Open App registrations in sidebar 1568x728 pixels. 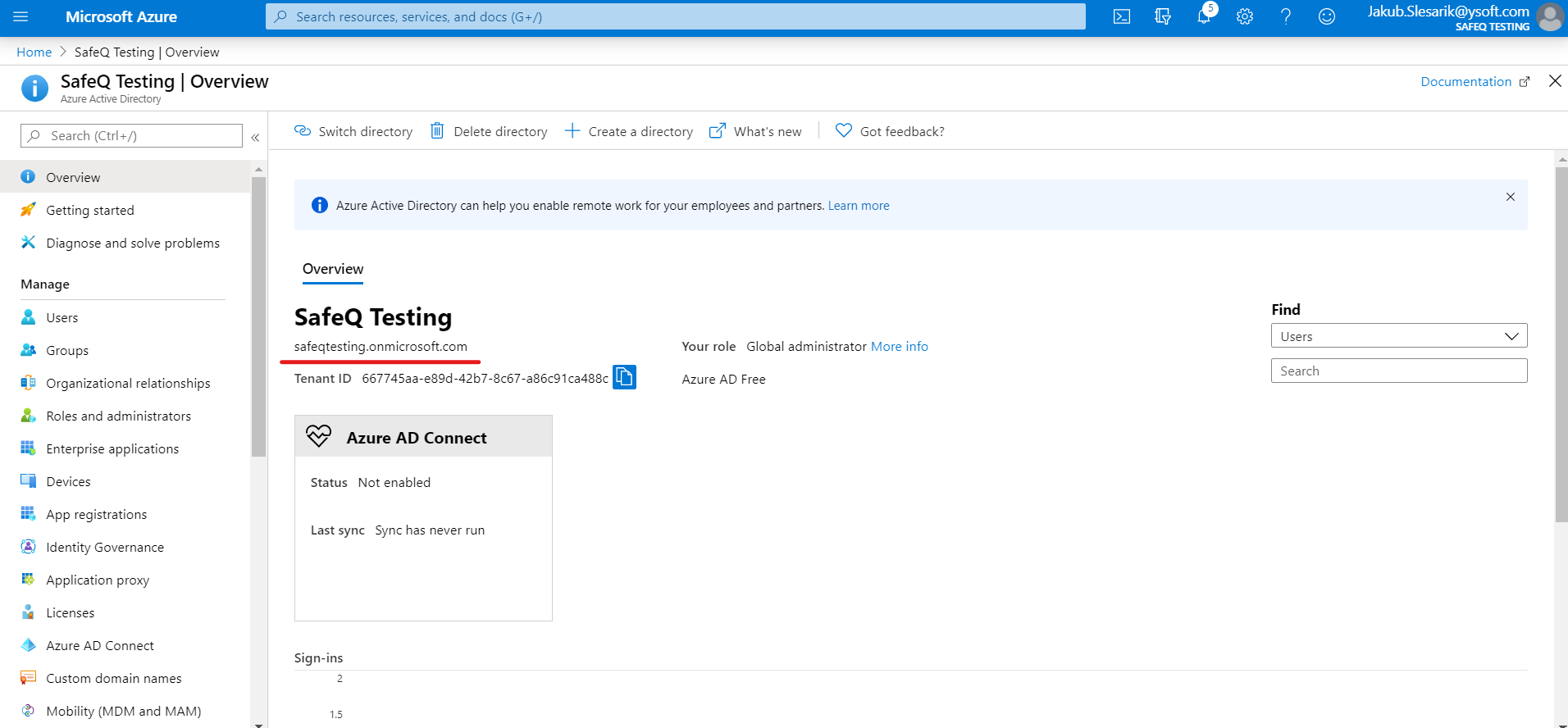pos(96,514)
